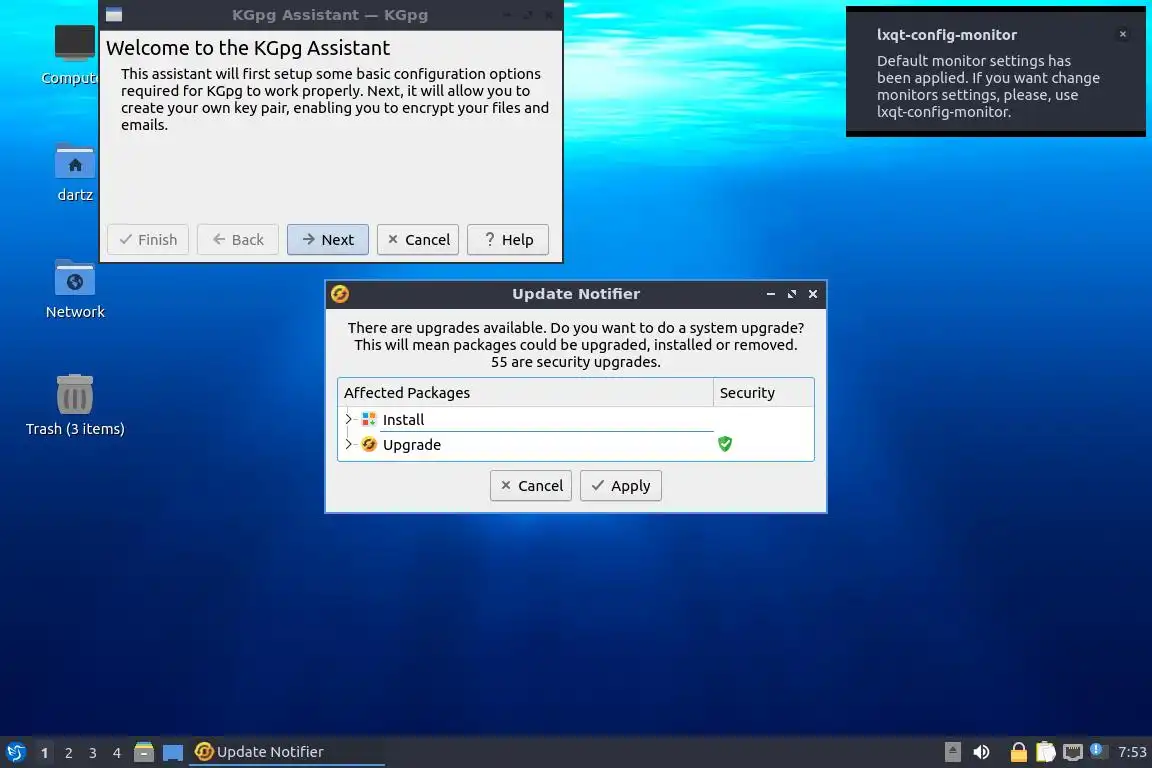Open the volume control in tray

coord(982,752)
